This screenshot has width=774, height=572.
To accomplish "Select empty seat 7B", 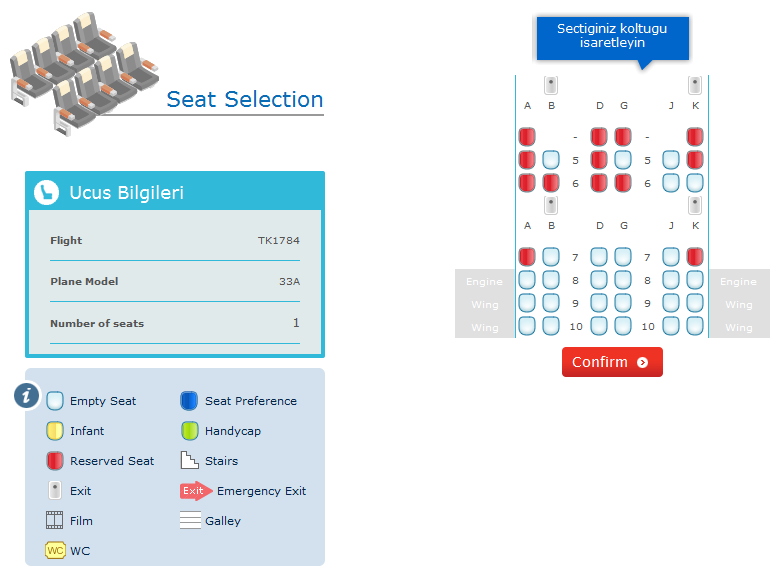I will point(551,257).
